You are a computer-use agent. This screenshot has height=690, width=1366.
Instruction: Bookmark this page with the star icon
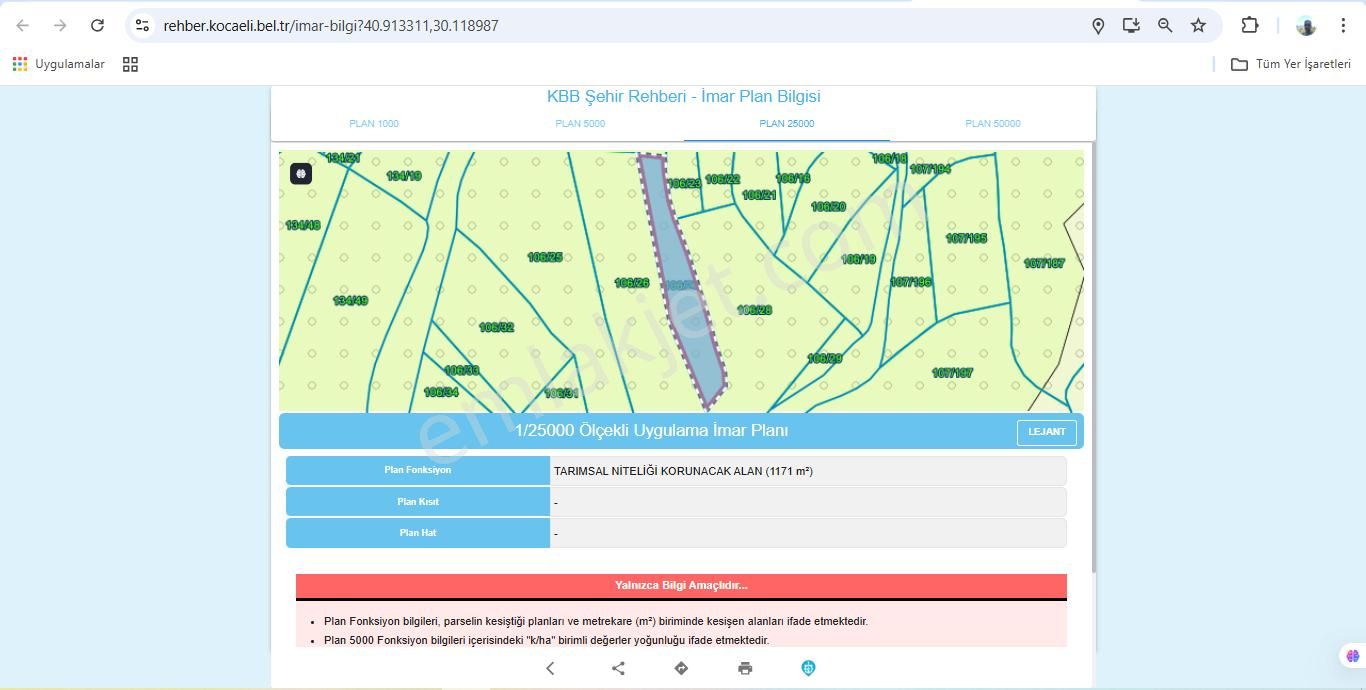(x=1198, y=26)
